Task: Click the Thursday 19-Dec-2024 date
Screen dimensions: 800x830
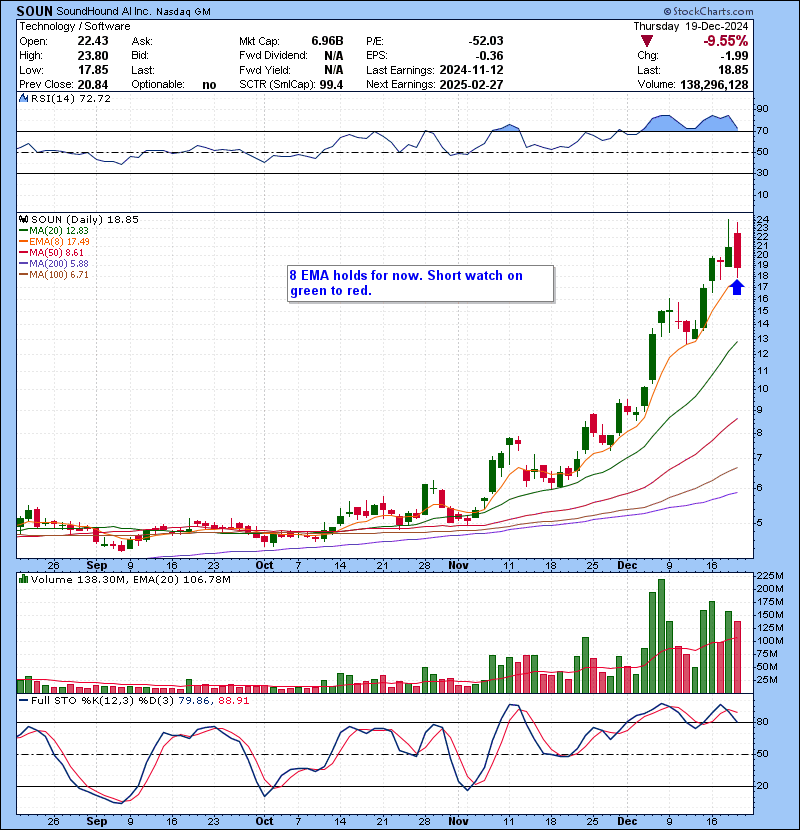Action: pos(690,26)
